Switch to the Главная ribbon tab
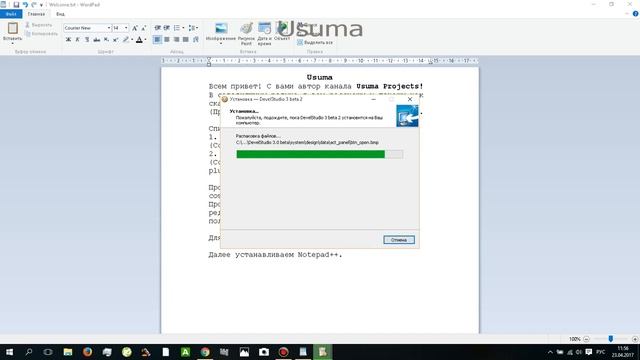Image resolution: width=640 pixels, height=360 pixels. (36, 14)
